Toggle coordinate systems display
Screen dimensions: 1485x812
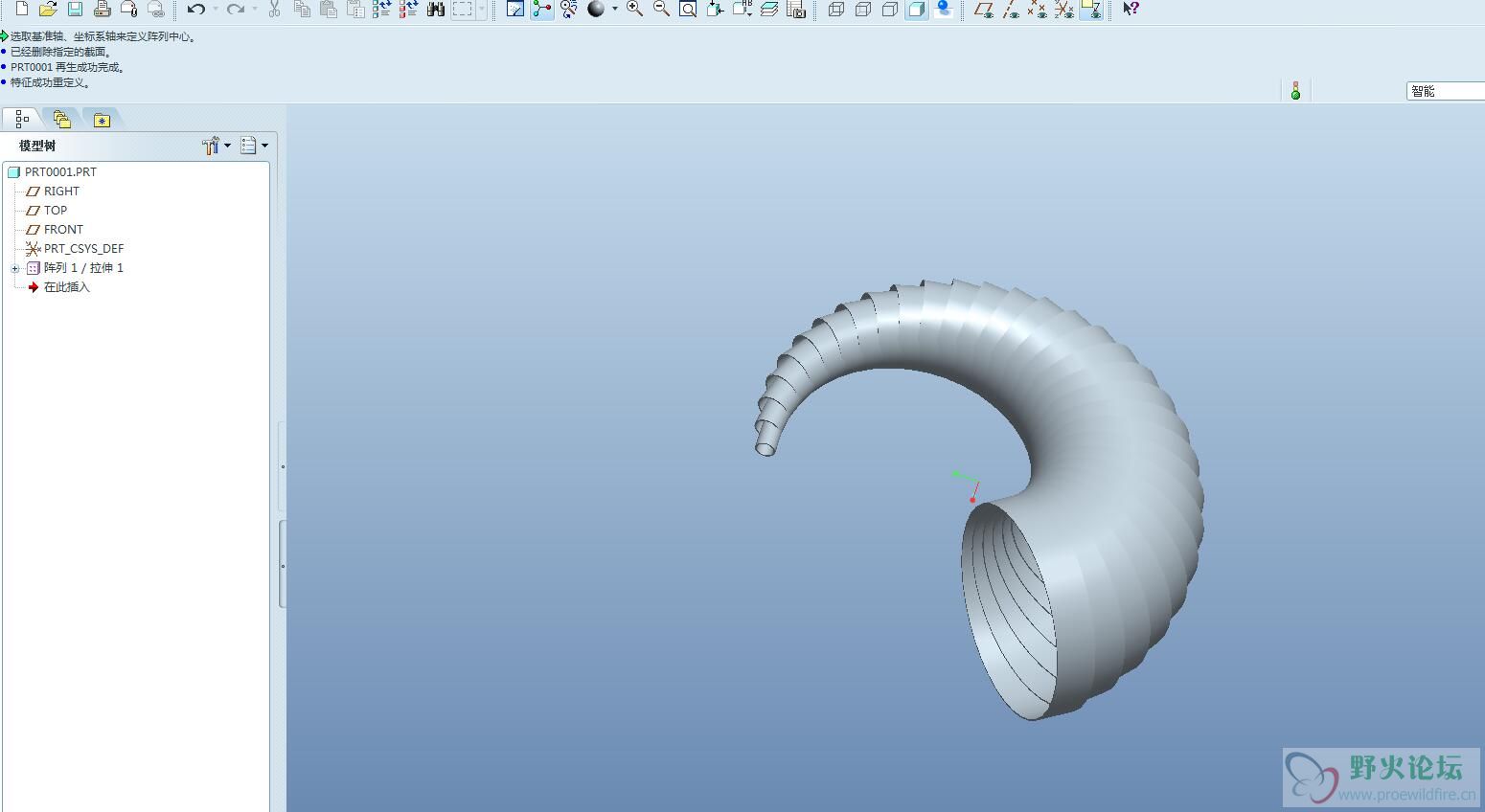pyautogui.click(x=1063, y=10)
